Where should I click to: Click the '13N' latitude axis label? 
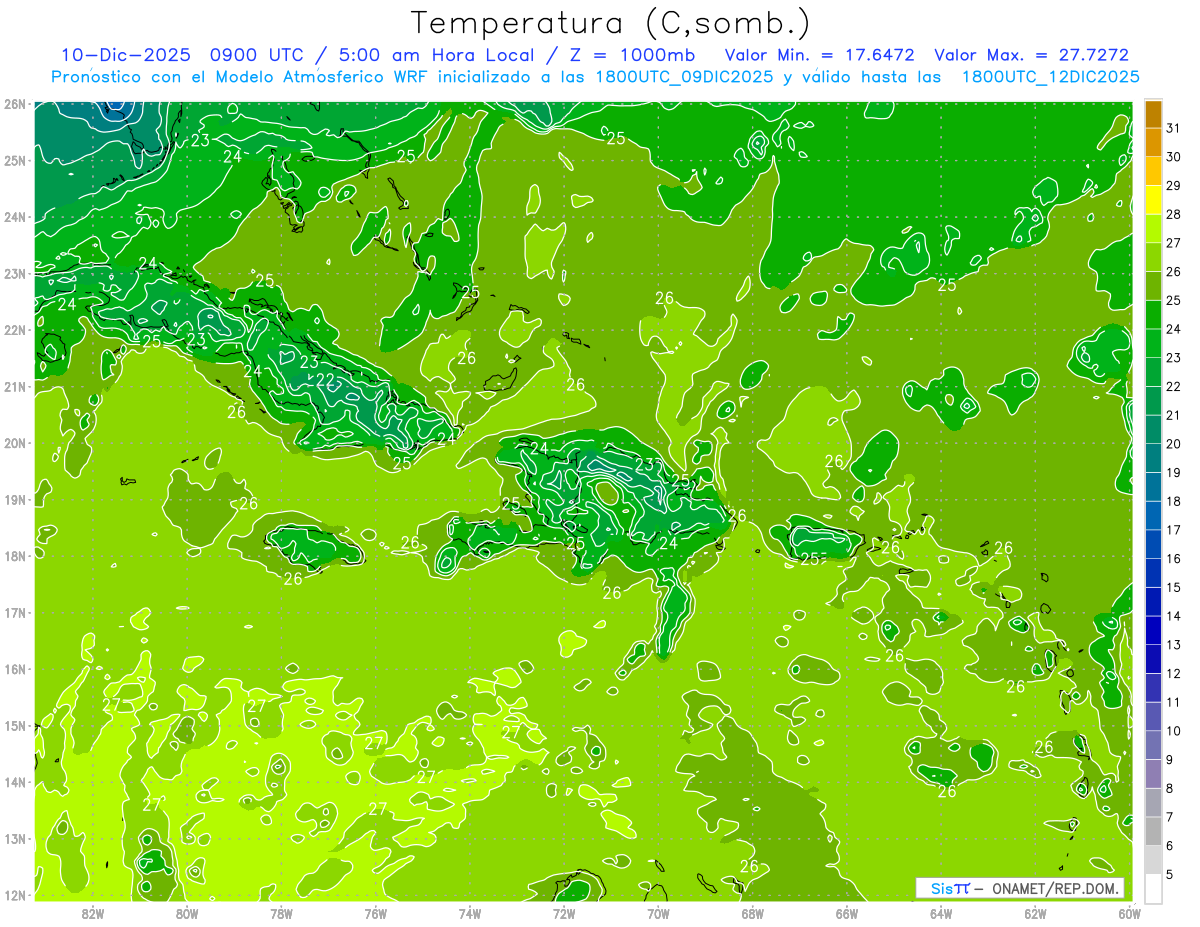(x=13, y=838)
